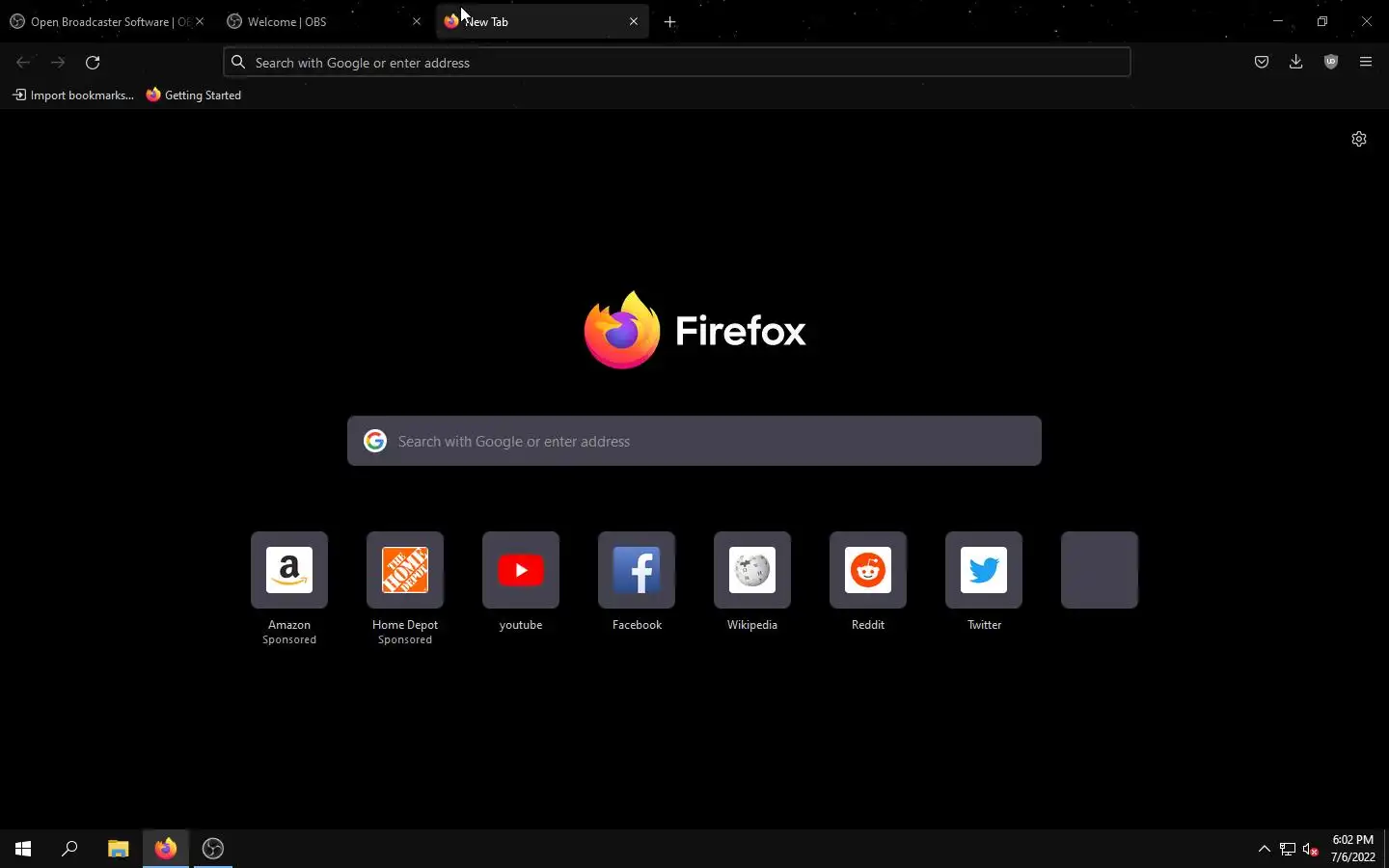Save to Pocket icon in toolbar
The width and height of the screenshot is (1389, 868).
(x=1262, y=62)
